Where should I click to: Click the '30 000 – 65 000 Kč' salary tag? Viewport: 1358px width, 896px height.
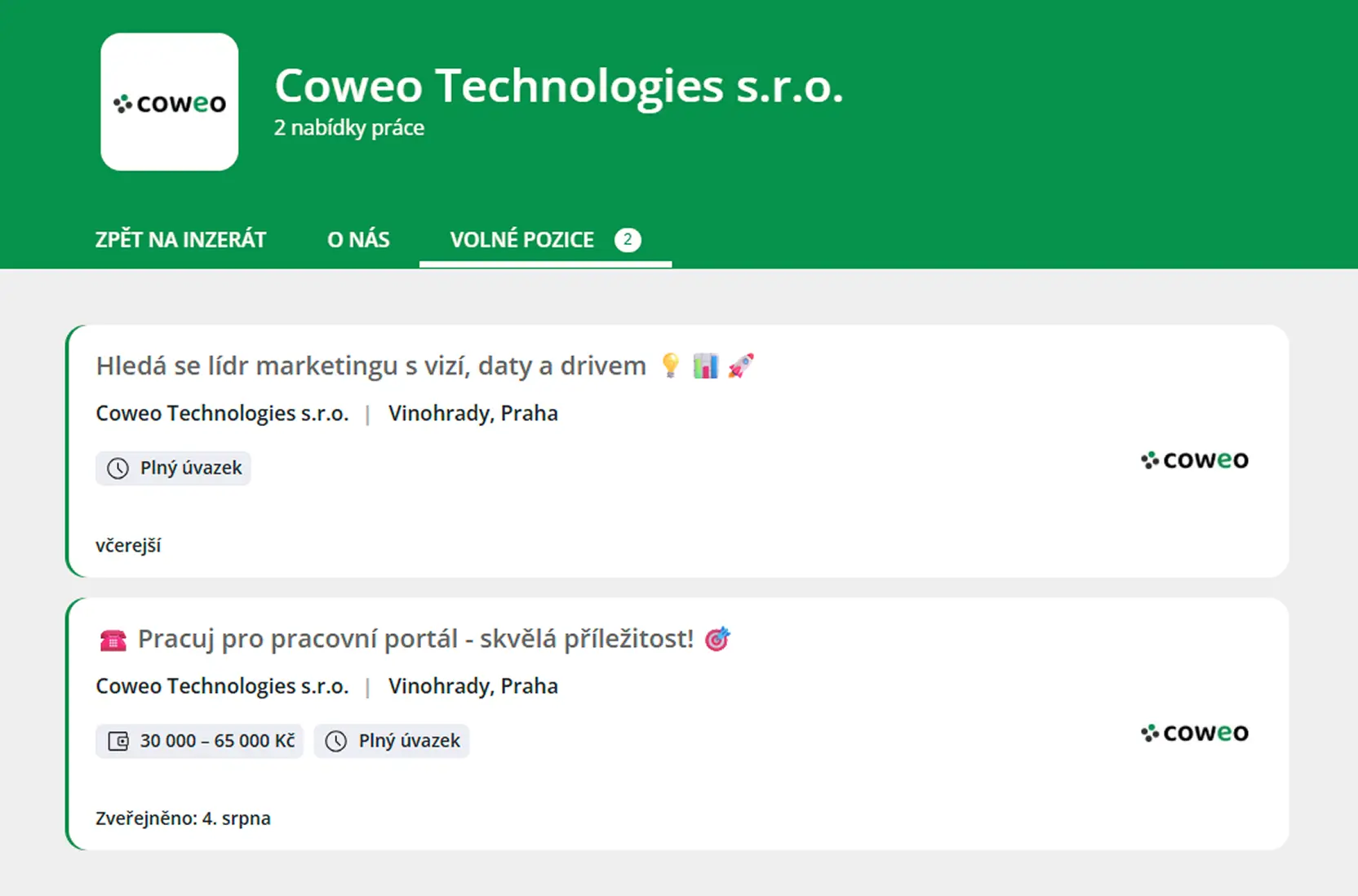(x=199, y=741)
